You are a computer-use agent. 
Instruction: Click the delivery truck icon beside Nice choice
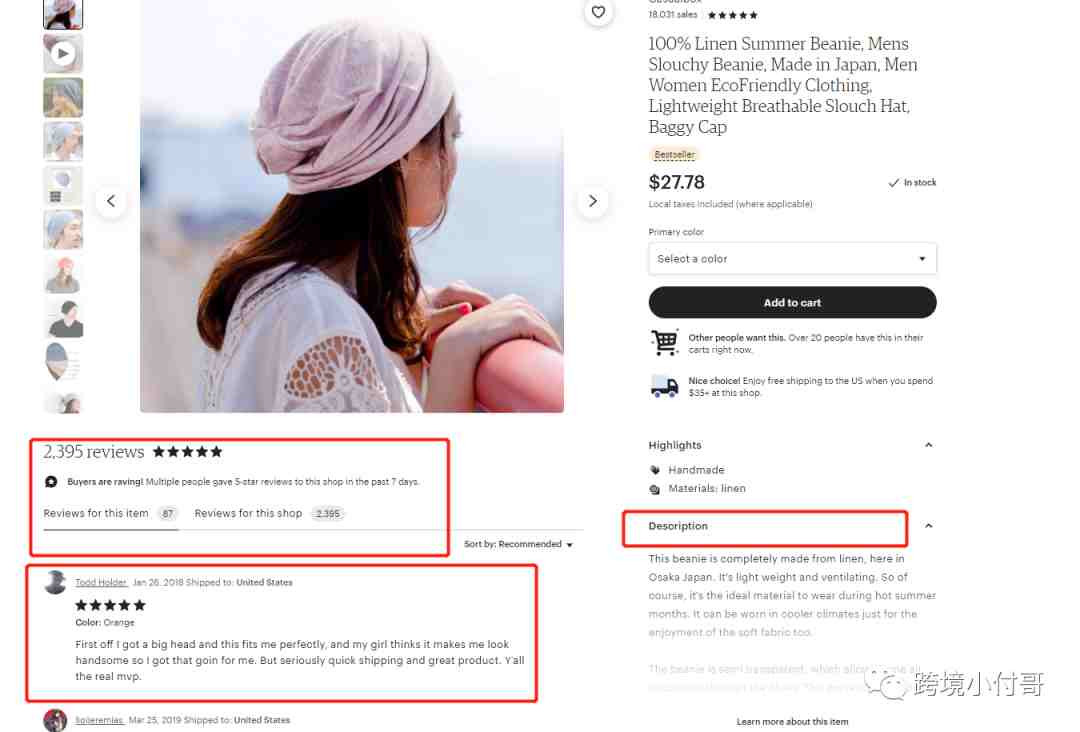tap(664, 386)
